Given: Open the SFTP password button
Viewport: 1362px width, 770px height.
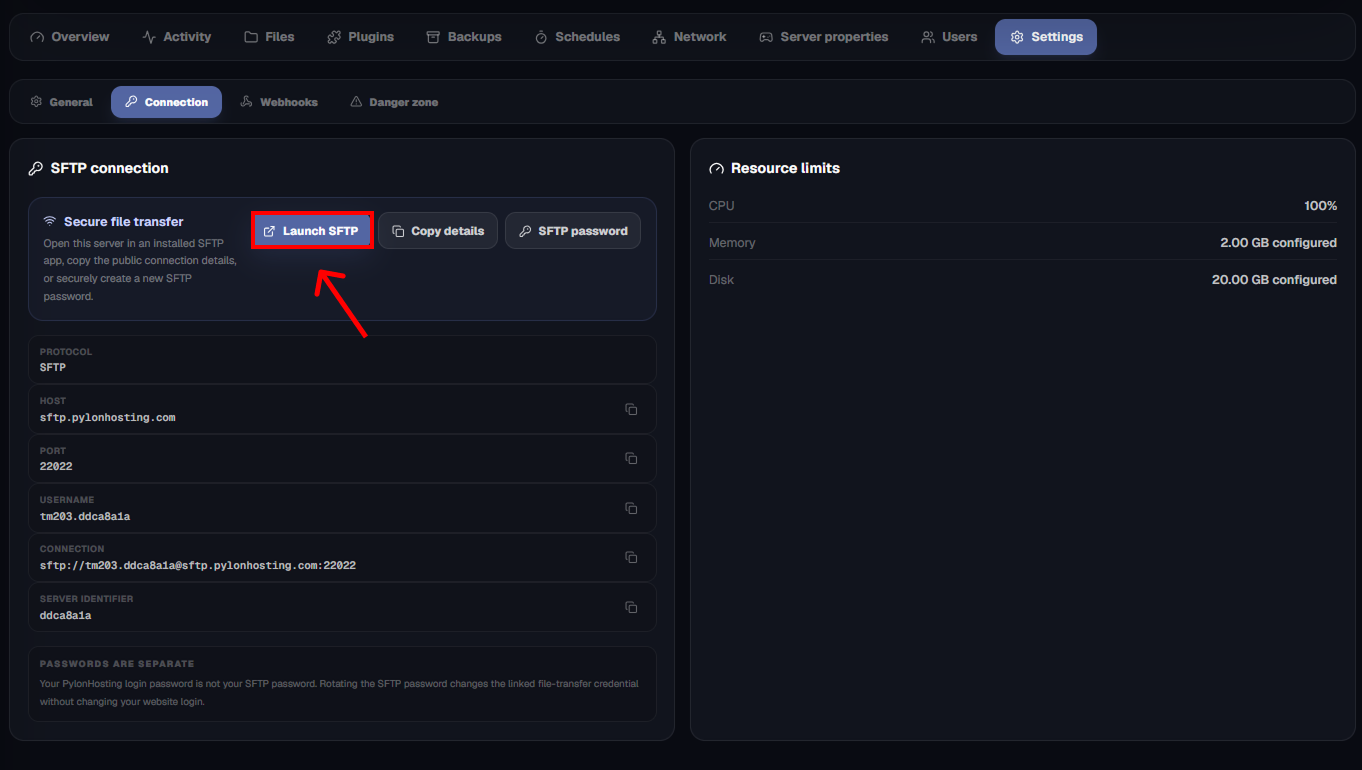Looking at the screenshot, I should tap(573, 231).
